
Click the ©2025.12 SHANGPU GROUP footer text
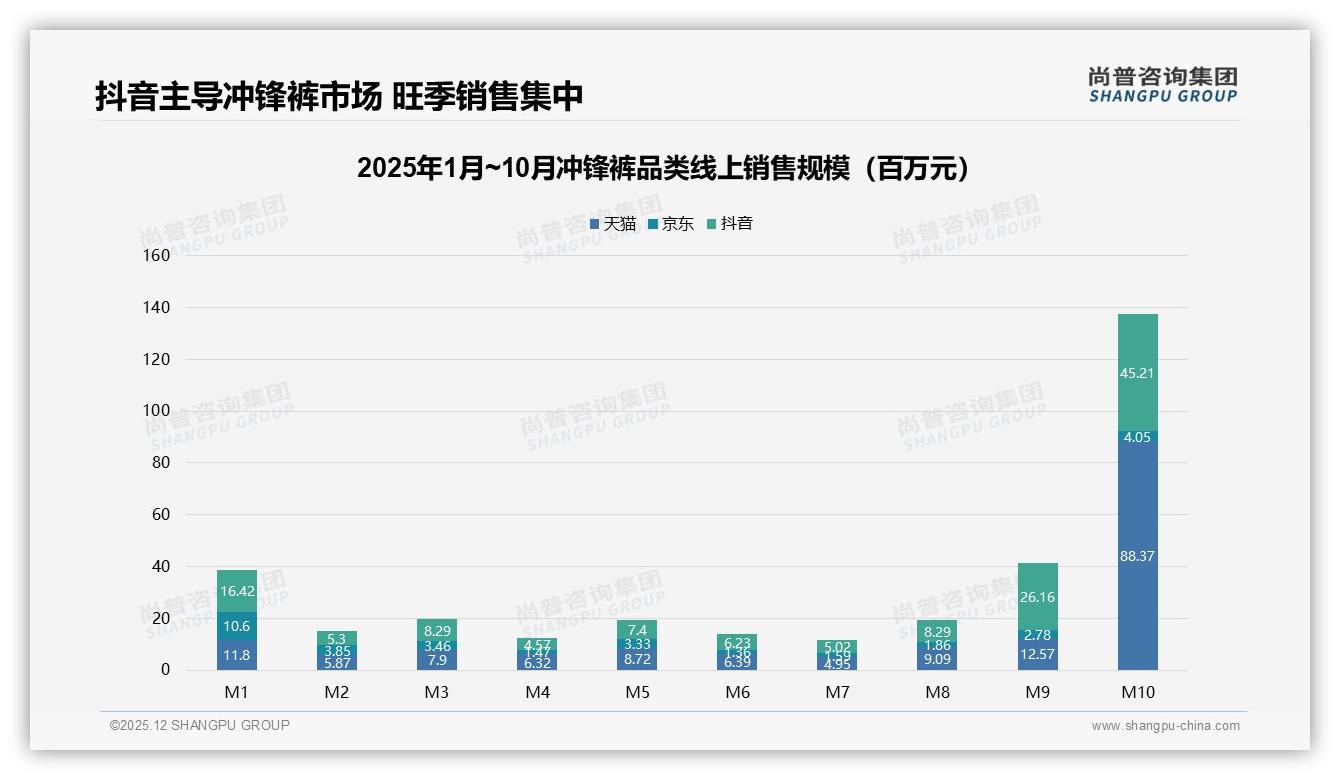click(197, 725)
